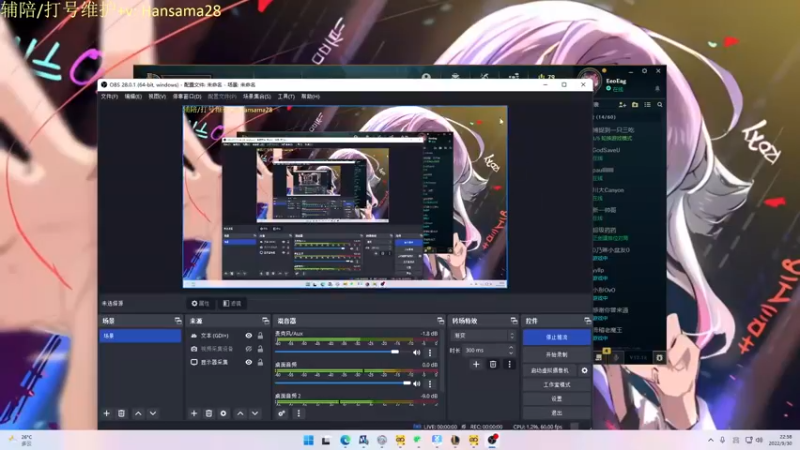Undock the Controls panel via its float icon
This screenshot has height=450, width=800.
point(587,321)
